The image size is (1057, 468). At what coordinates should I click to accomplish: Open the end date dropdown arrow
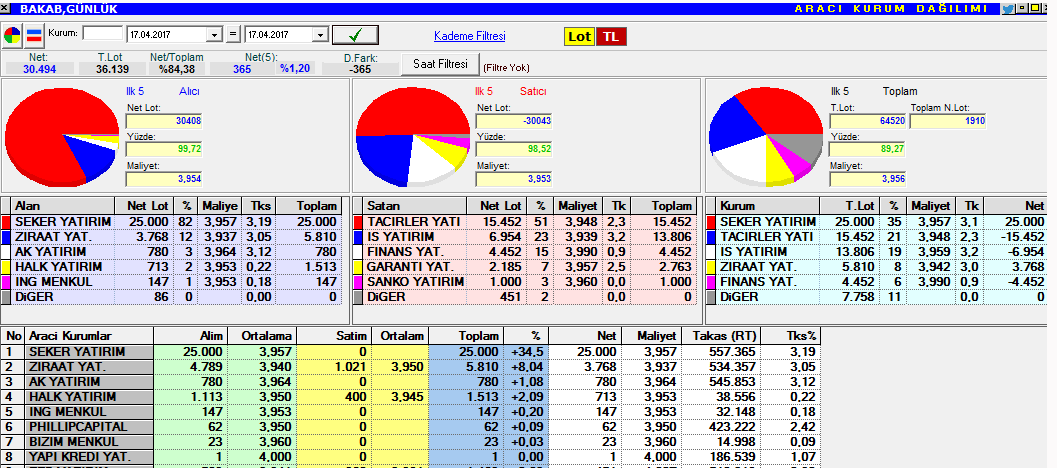321,35
